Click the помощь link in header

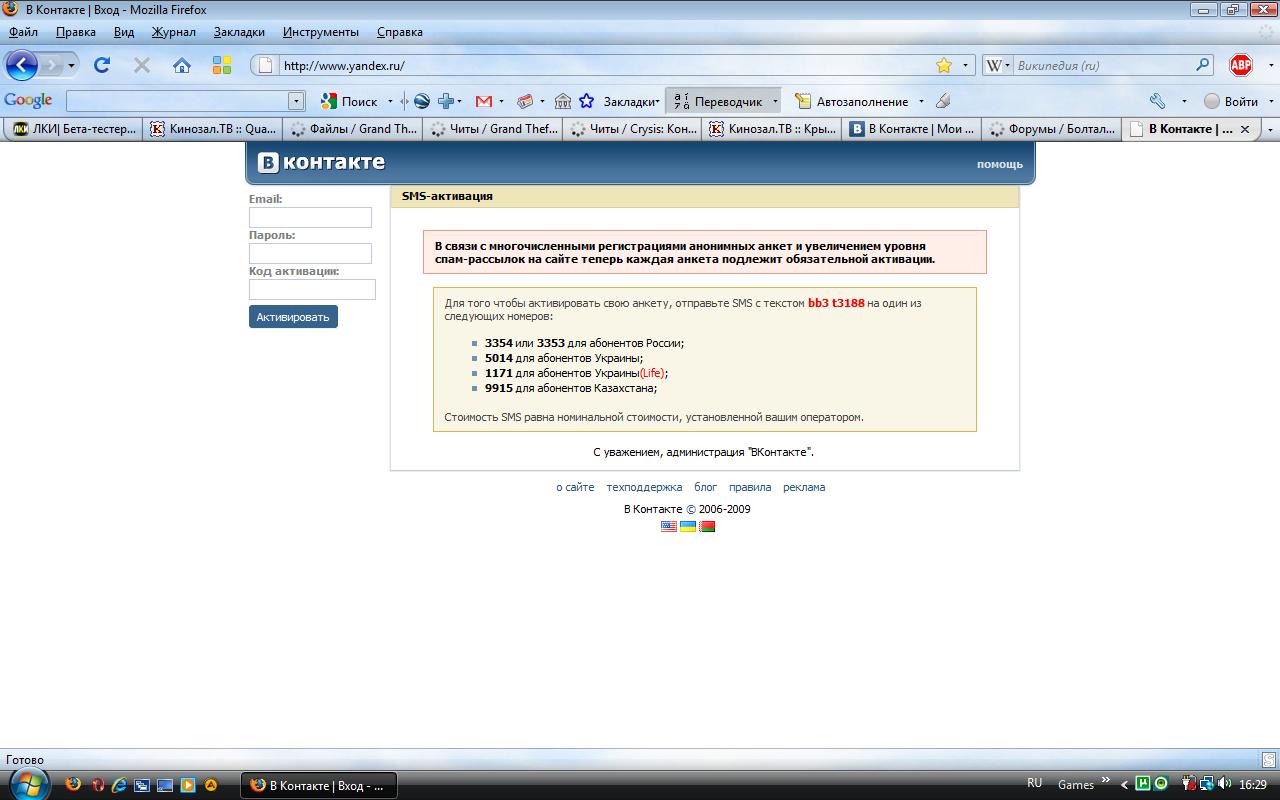click(x=1000, y=164)
